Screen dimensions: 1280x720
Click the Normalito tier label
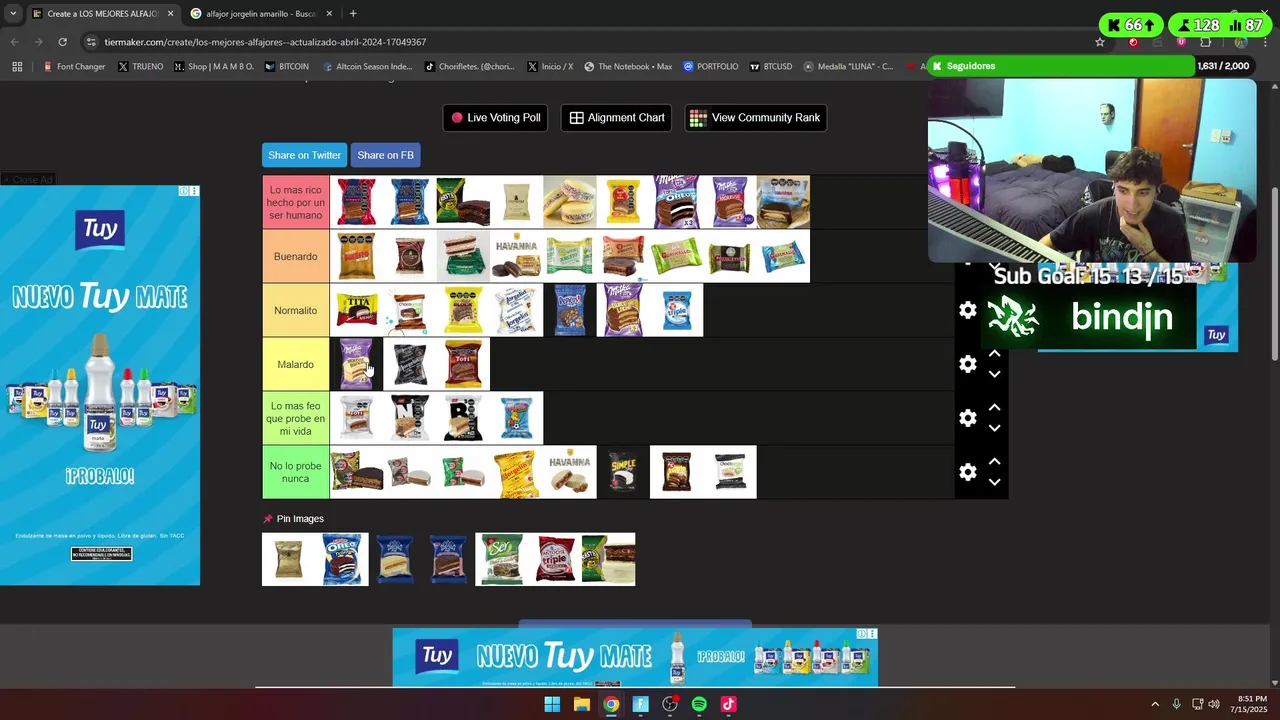click(296, 311)
